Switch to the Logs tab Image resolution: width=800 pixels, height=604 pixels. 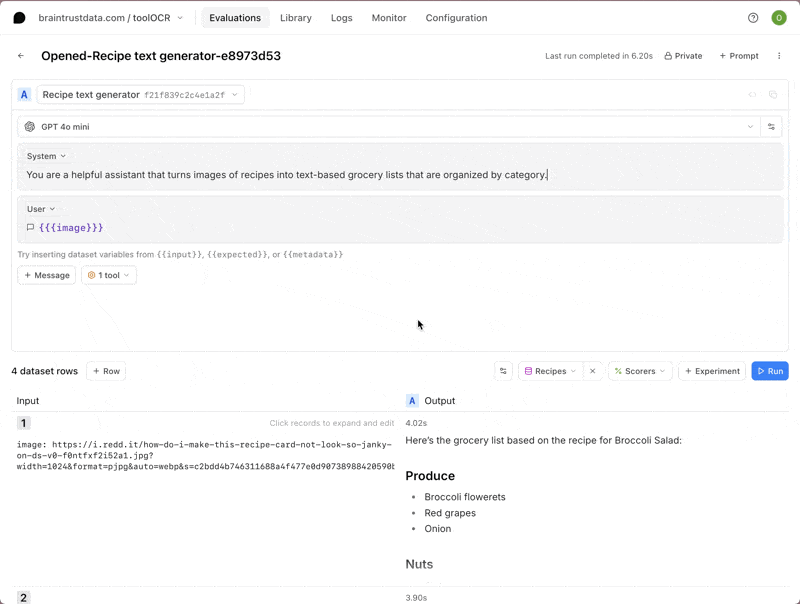(341, 18)
